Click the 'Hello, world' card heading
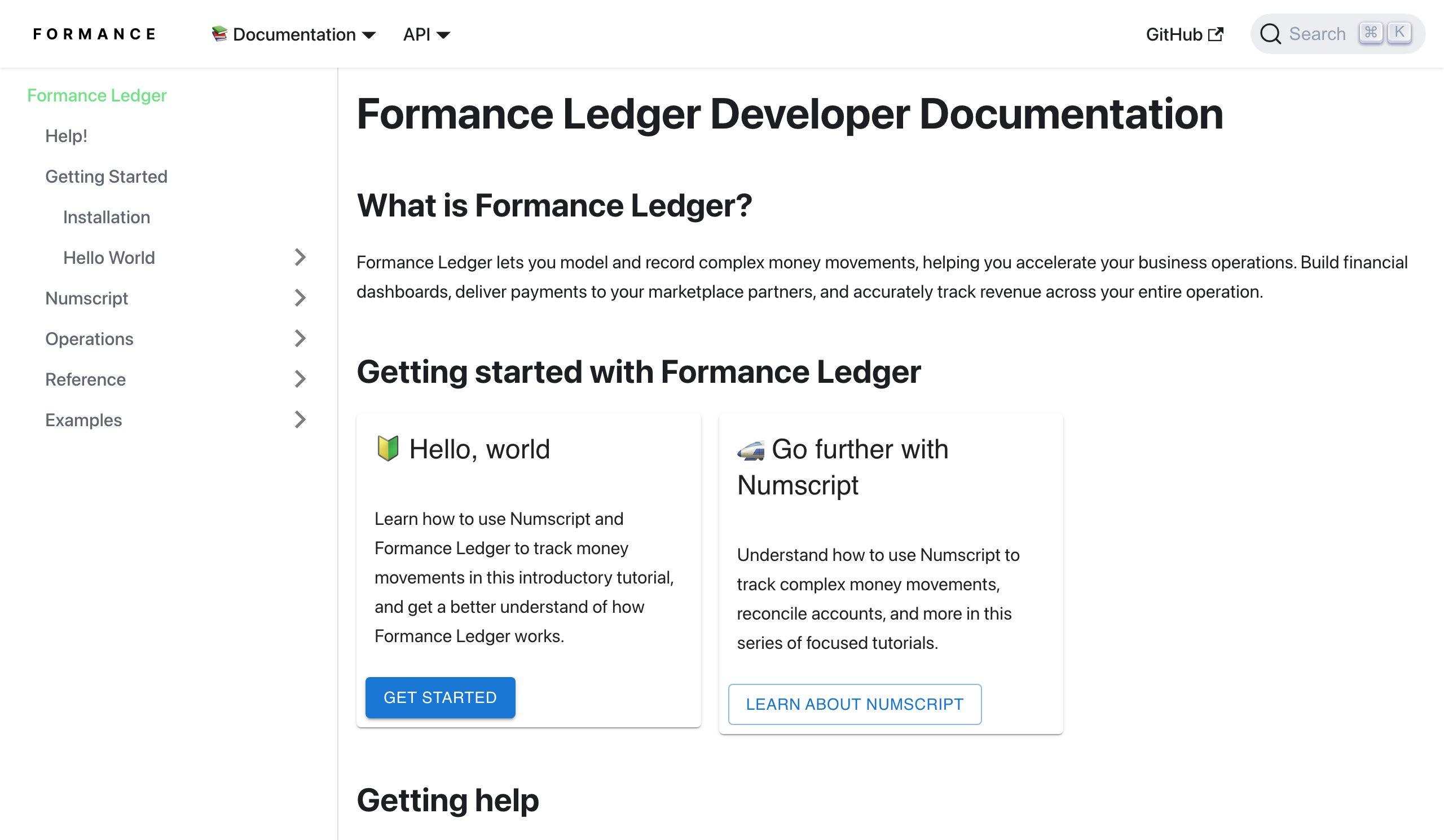The width and height of the screenshot is (1444, 840). 463,449
